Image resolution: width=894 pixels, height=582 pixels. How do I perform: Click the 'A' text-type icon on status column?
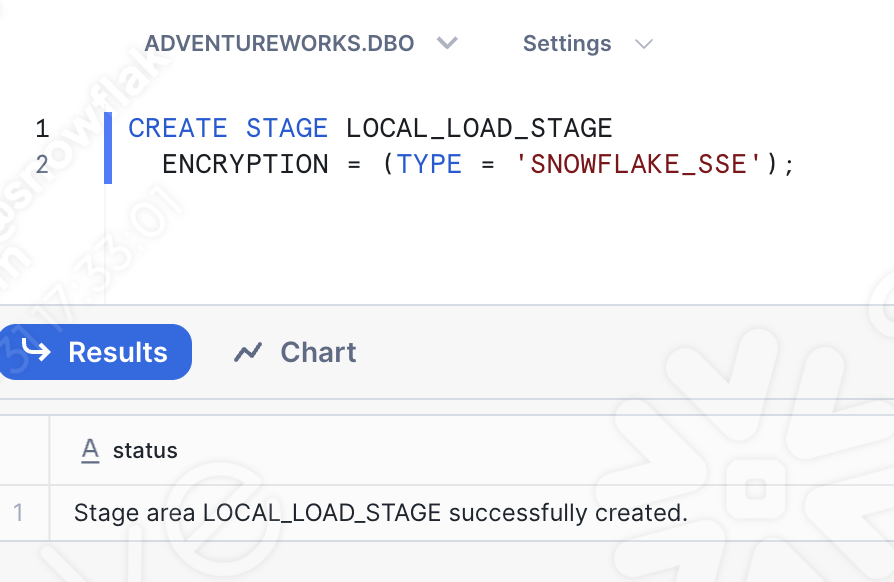coord(90,450)
